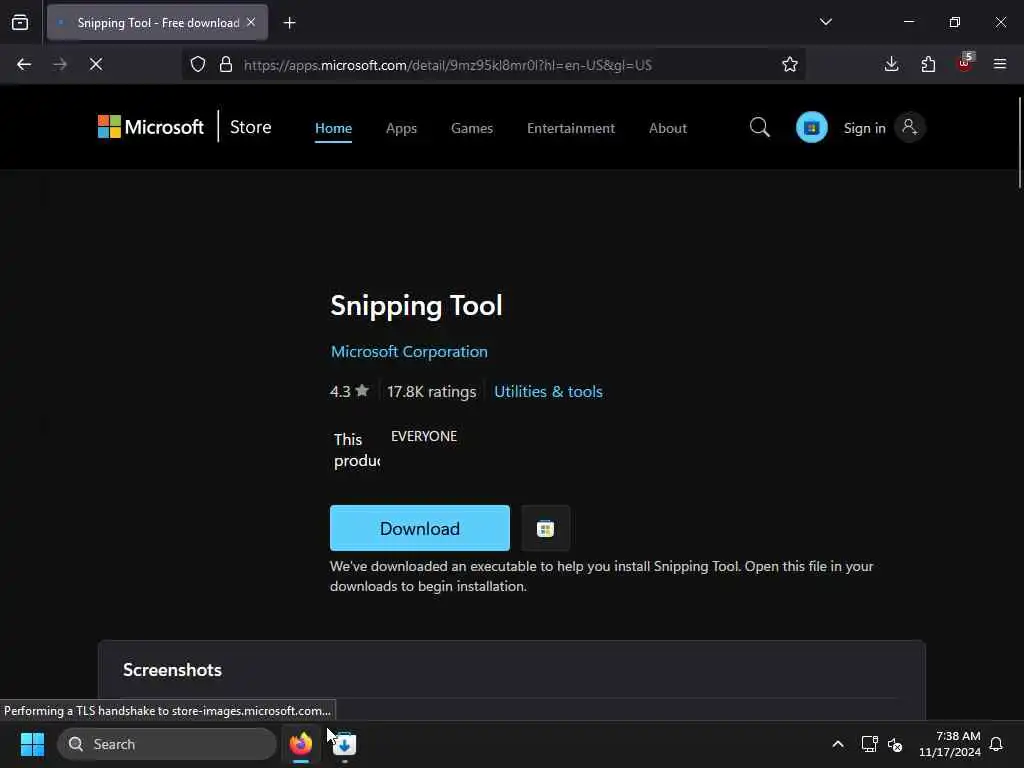The width and height of the screenshot is (1024, 768).
Task: Stop loading the page
Action: click(x=96, y=64)
